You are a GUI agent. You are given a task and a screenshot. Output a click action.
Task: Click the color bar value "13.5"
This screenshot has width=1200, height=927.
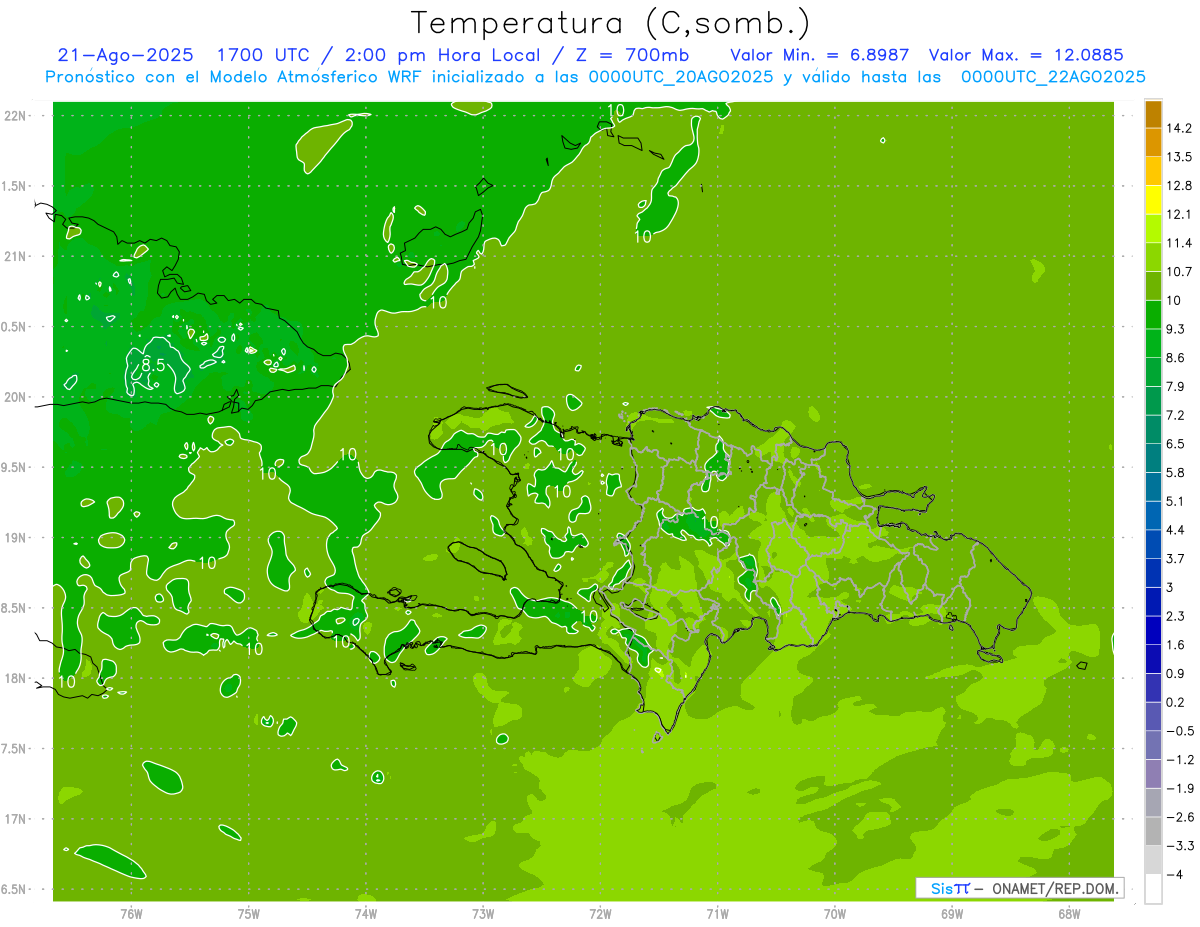[1179, 157]
